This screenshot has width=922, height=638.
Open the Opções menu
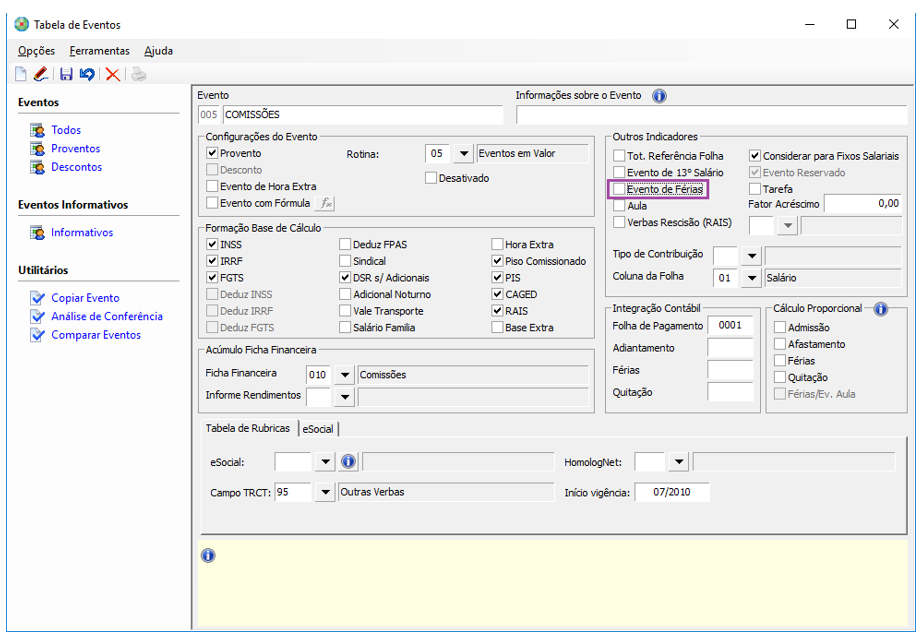36,51
